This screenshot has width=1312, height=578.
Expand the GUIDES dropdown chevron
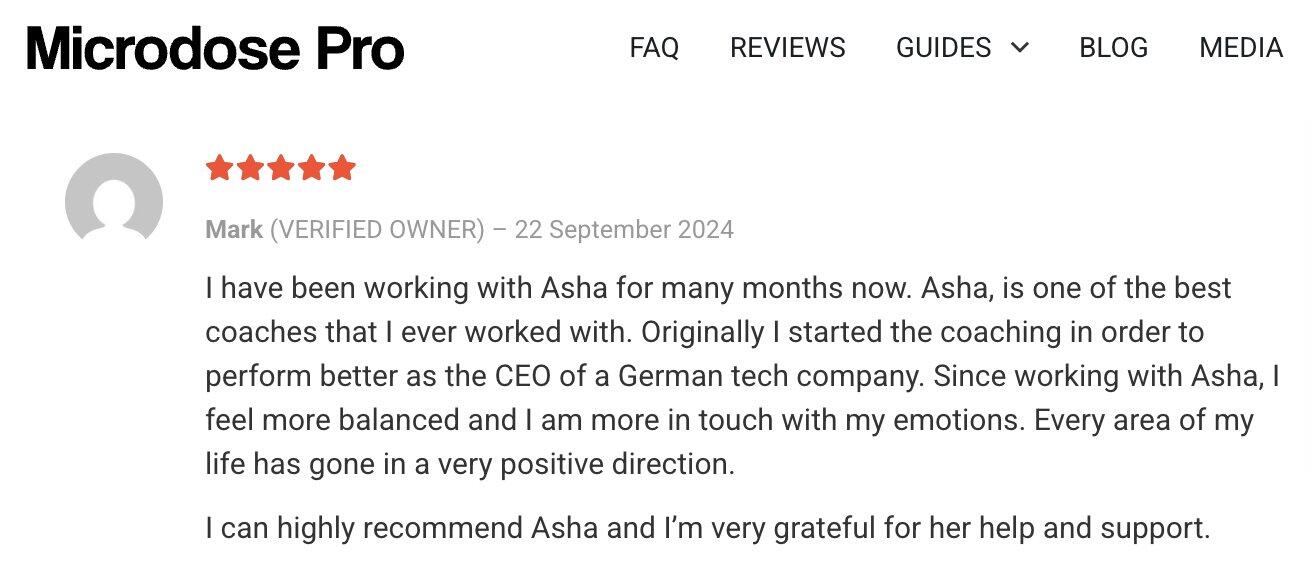(1020, 48)
